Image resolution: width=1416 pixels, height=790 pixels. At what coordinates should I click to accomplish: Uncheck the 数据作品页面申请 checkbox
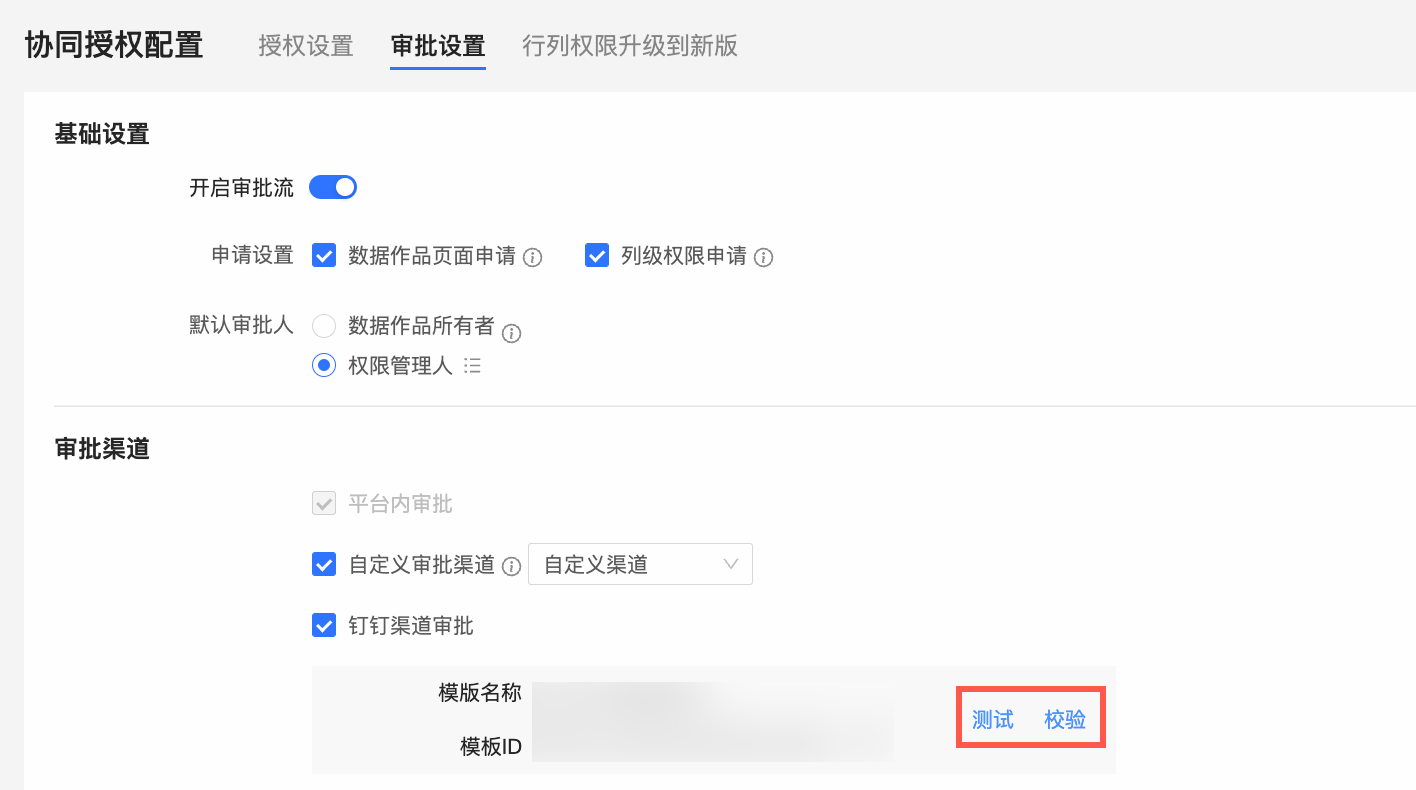pos(324,256)
